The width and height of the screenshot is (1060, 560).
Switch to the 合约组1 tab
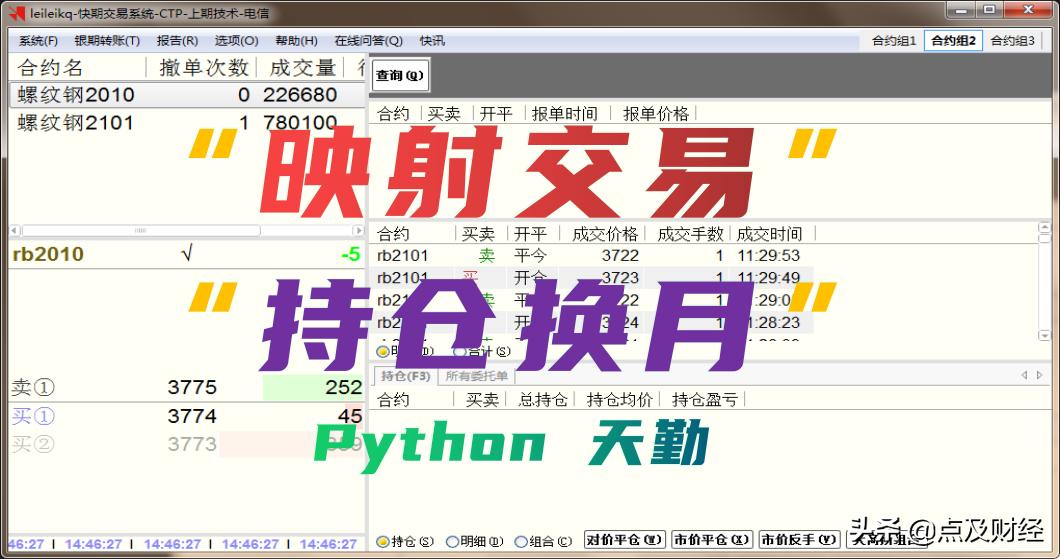(x=894, y=41)
